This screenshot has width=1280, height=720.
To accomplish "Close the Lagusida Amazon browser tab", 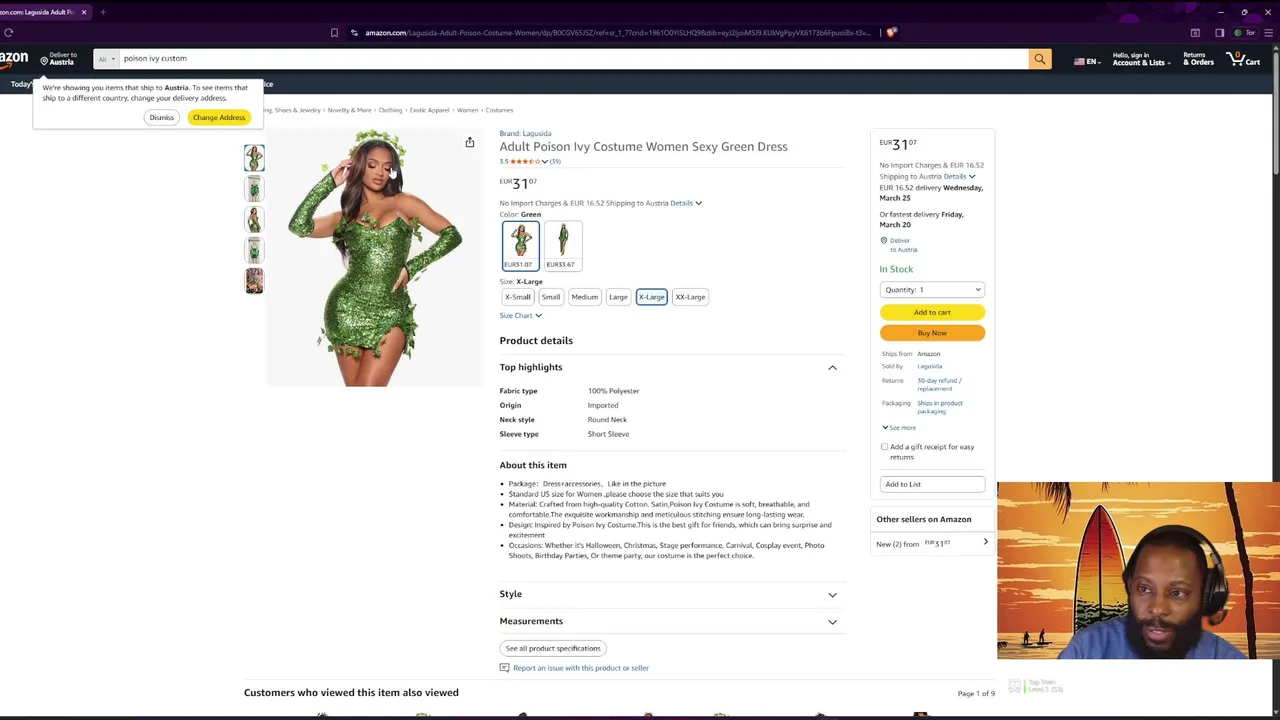I will (84, 12).
